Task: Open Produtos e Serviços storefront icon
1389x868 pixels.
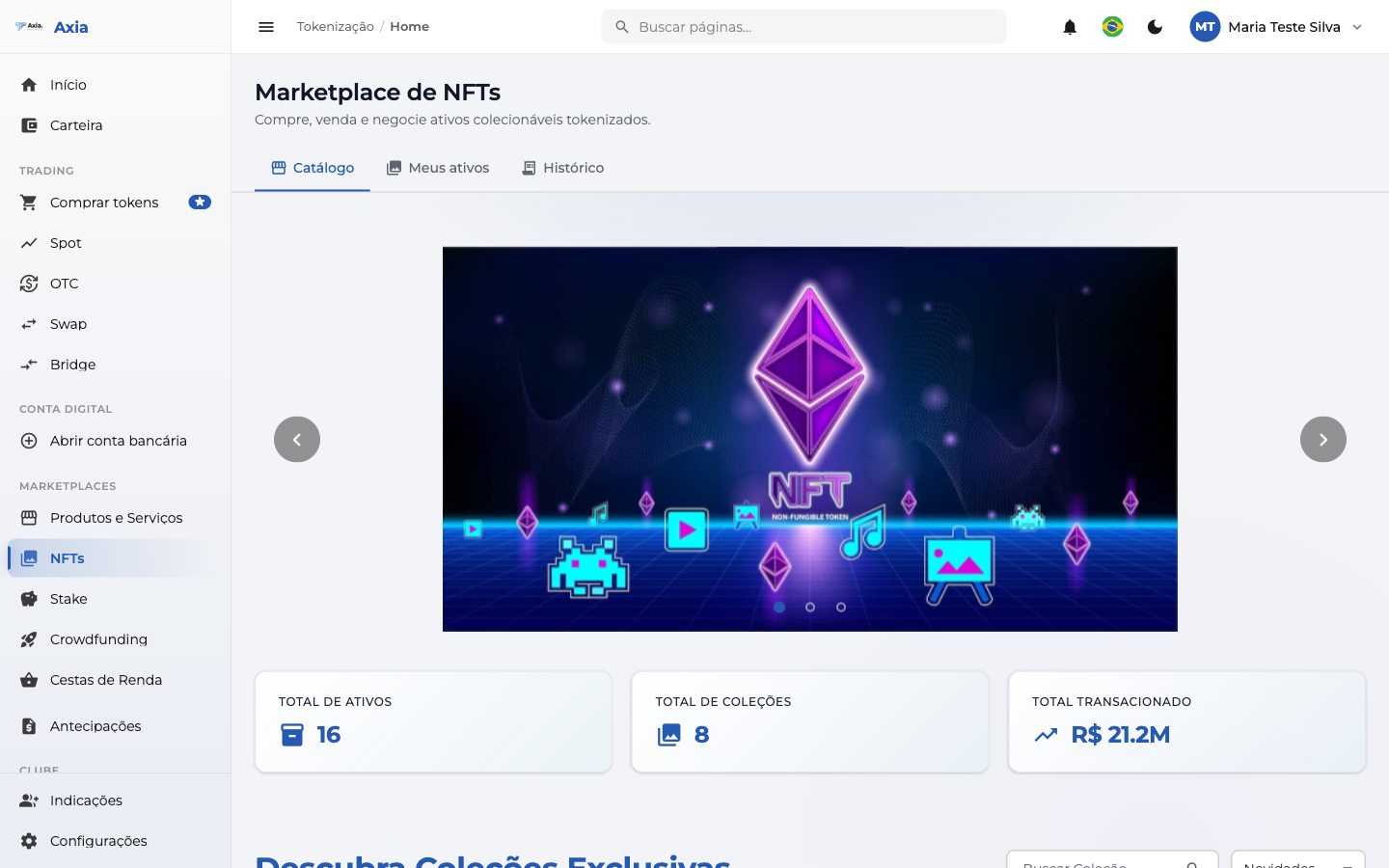Action: point(29,518)
